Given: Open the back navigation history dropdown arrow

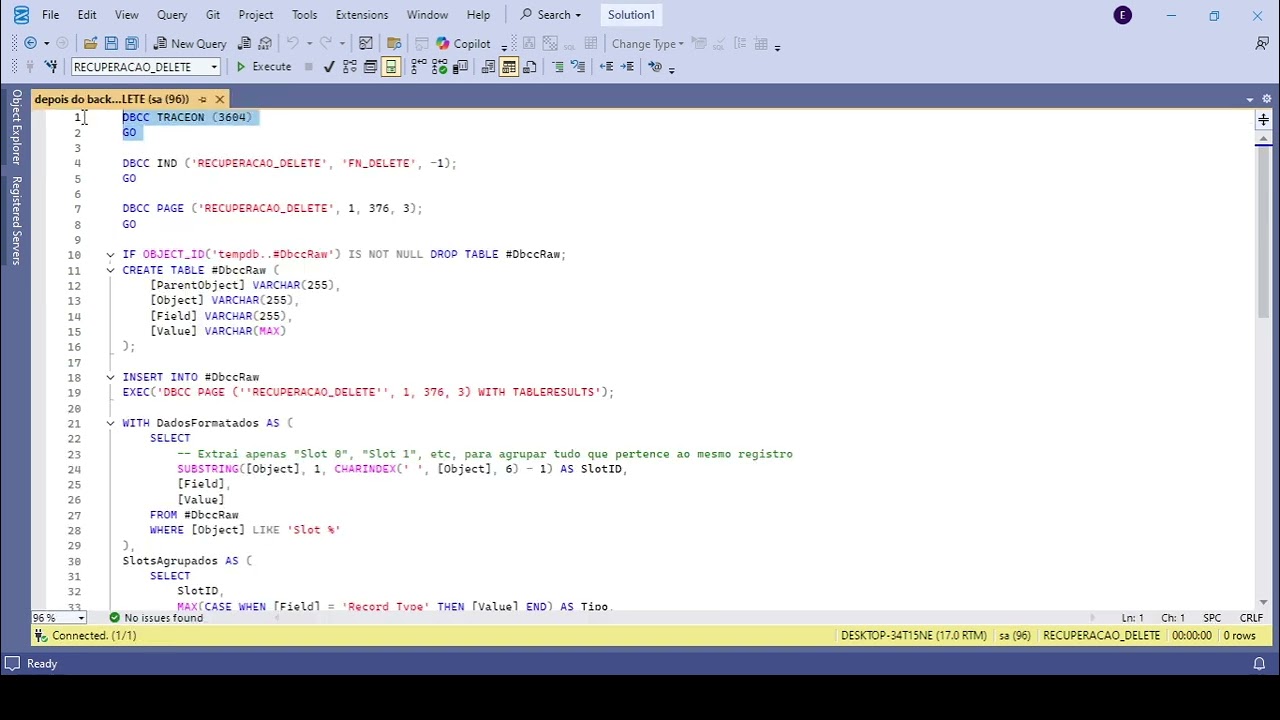Looking at the screenshot, I should point(46,43).
